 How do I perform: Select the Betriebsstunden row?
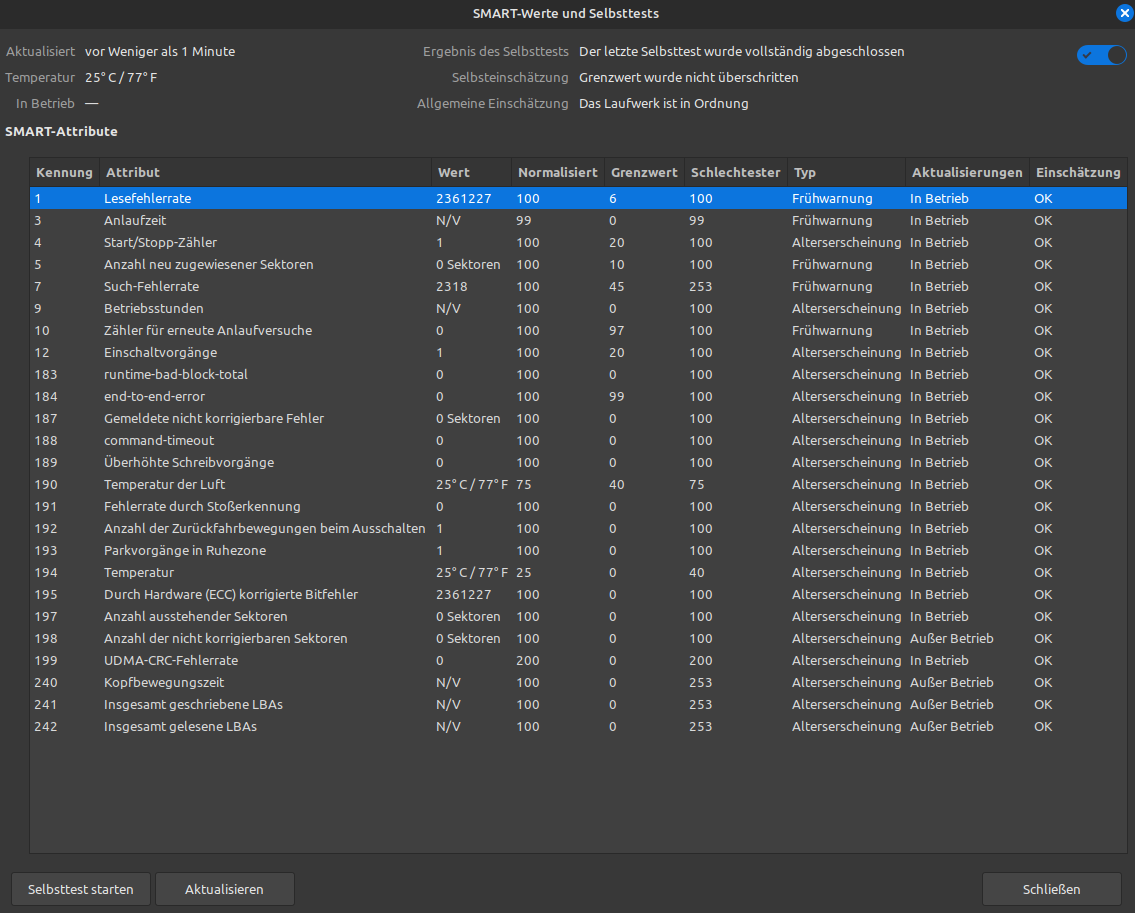pos(578,308)
